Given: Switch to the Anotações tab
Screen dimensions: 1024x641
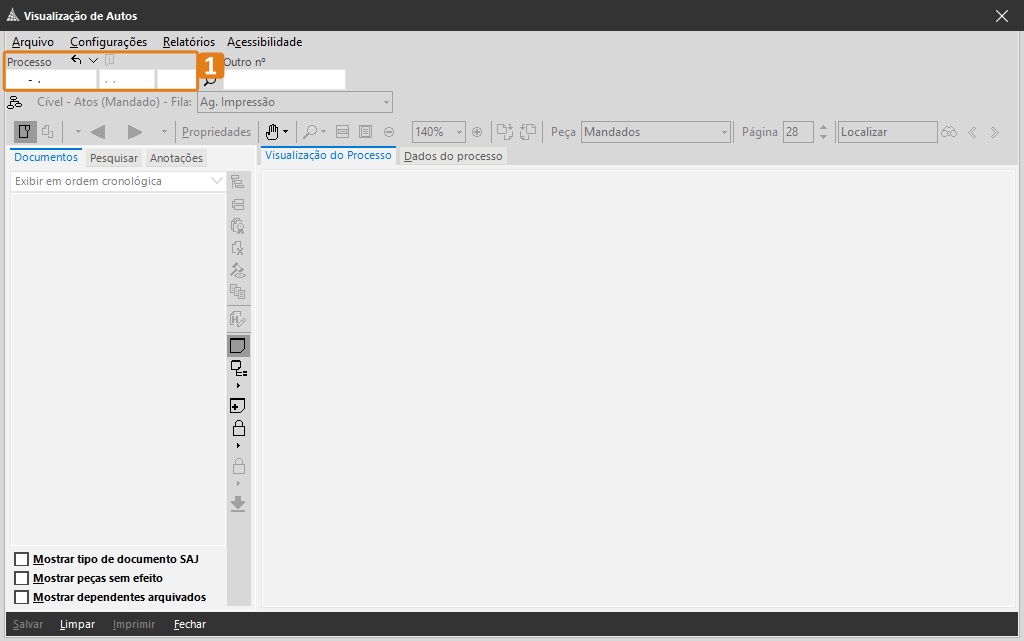Looking at the screenshot, I should coord(176,158).
